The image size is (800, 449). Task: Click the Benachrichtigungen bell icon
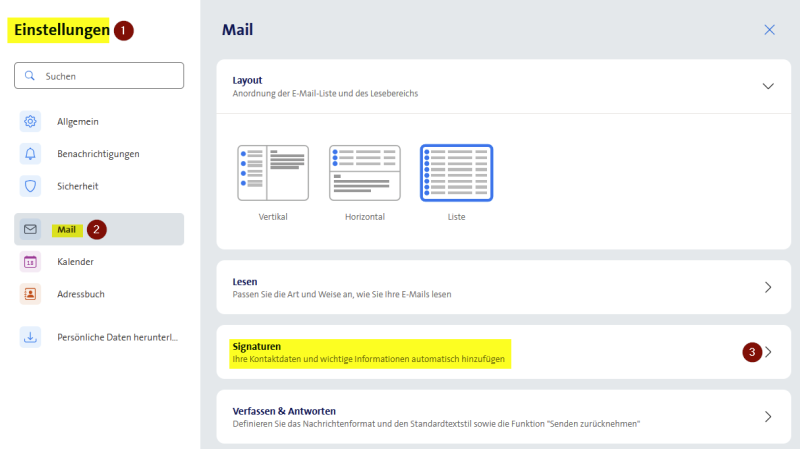pos(30,154)
